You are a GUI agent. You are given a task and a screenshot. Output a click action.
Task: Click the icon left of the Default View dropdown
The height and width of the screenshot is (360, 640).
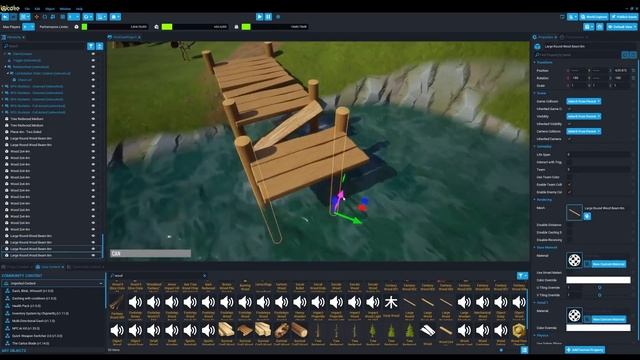click(600, 27)
